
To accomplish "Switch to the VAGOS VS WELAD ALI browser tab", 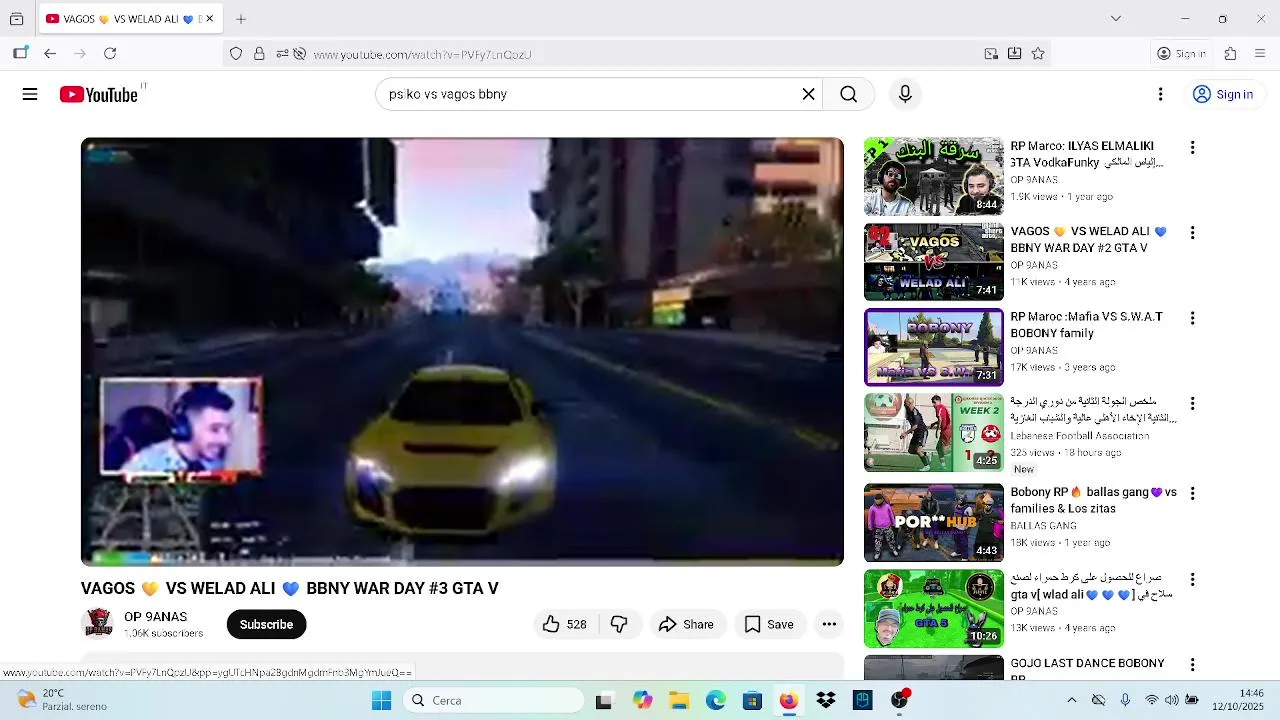I will [x=130, y=19].
